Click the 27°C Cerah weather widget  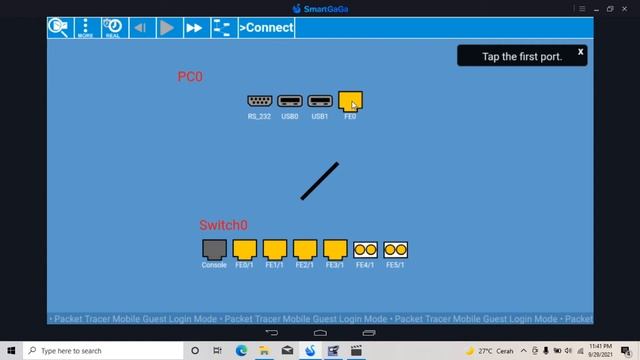click(489, 351)
